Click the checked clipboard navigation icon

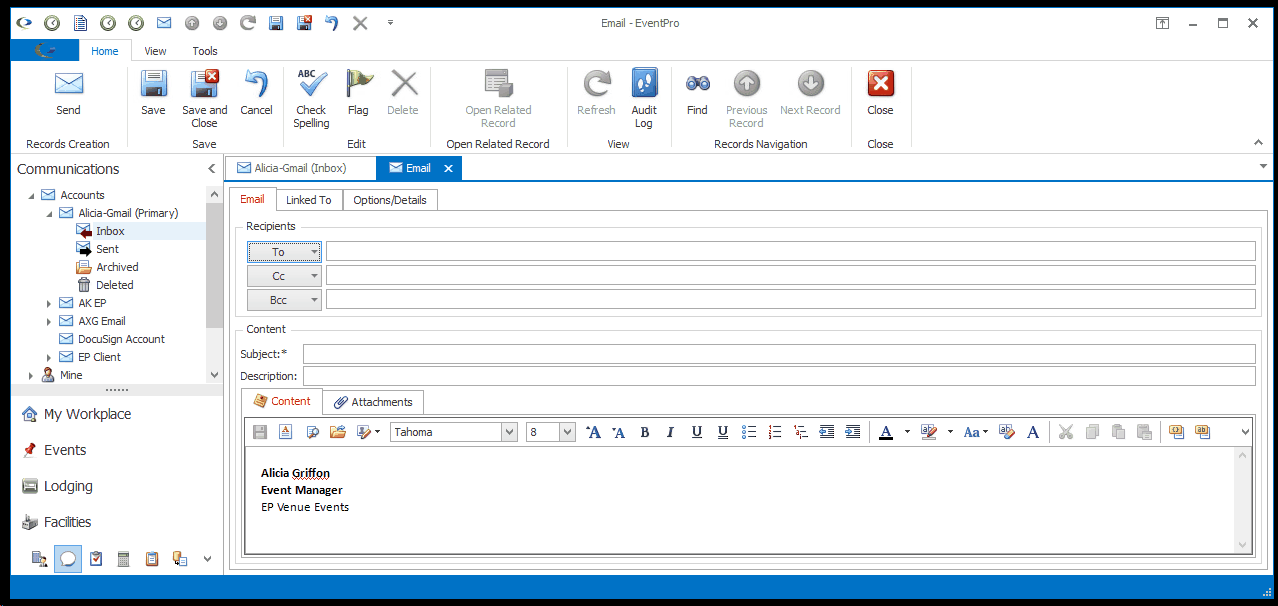click(96, 559)
